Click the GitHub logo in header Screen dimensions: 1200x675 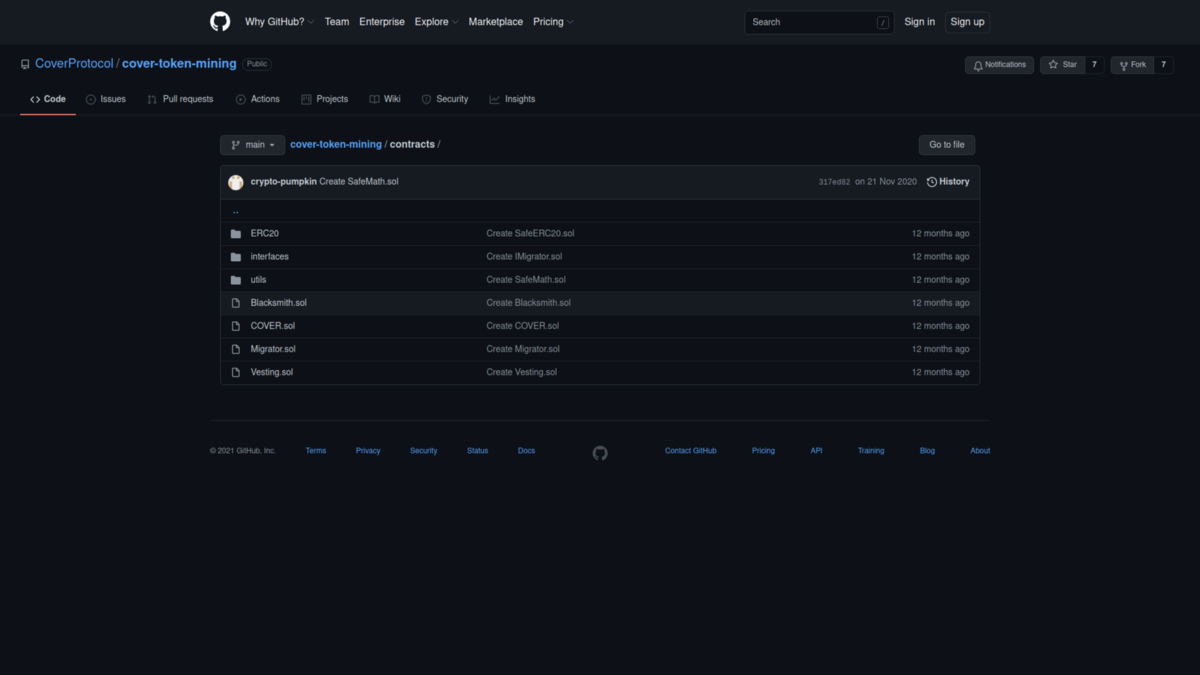point(220,22)
